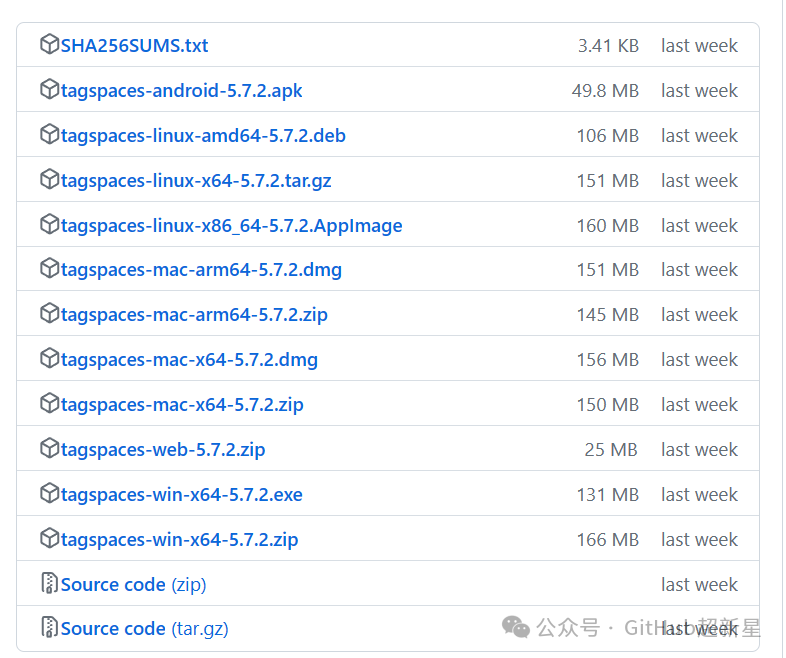Click 'last week' in Source code (zip) row

click(699, 584)
